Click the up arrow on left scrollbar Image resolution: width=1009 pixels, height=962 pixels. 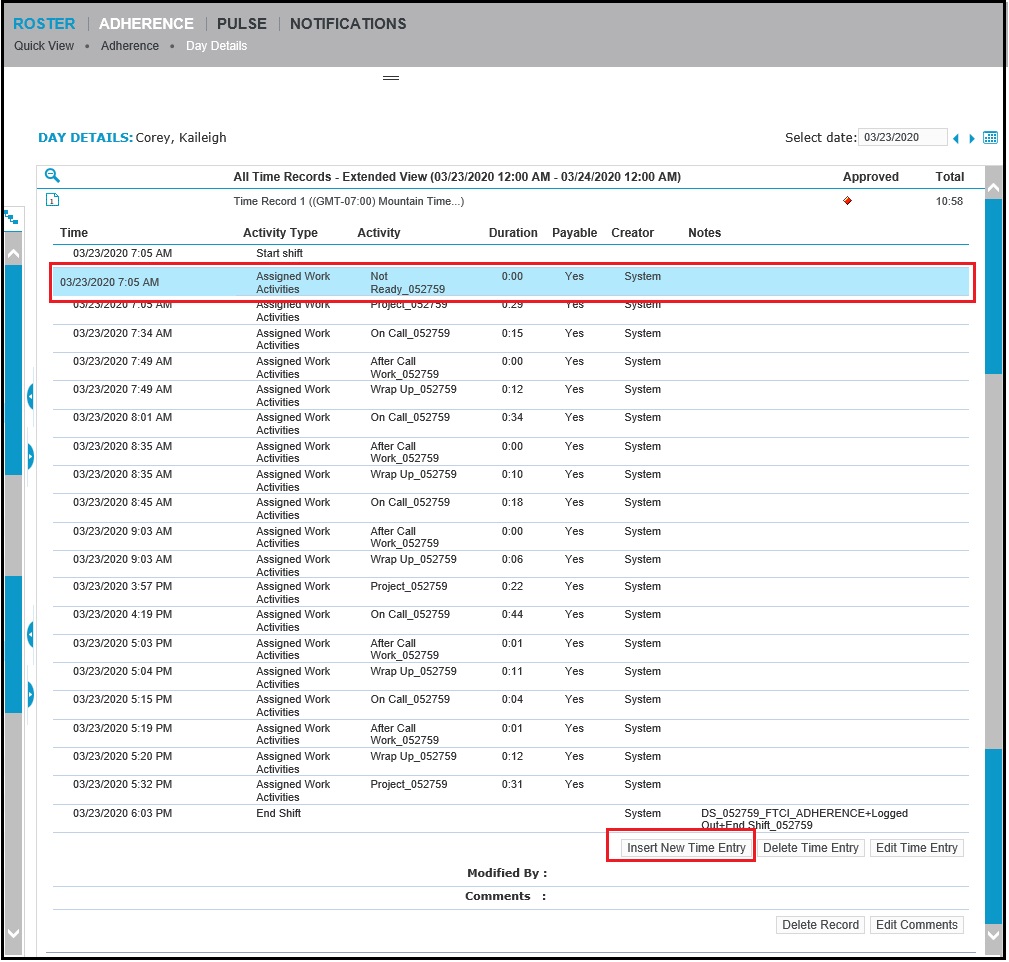(x=13, y=254)
